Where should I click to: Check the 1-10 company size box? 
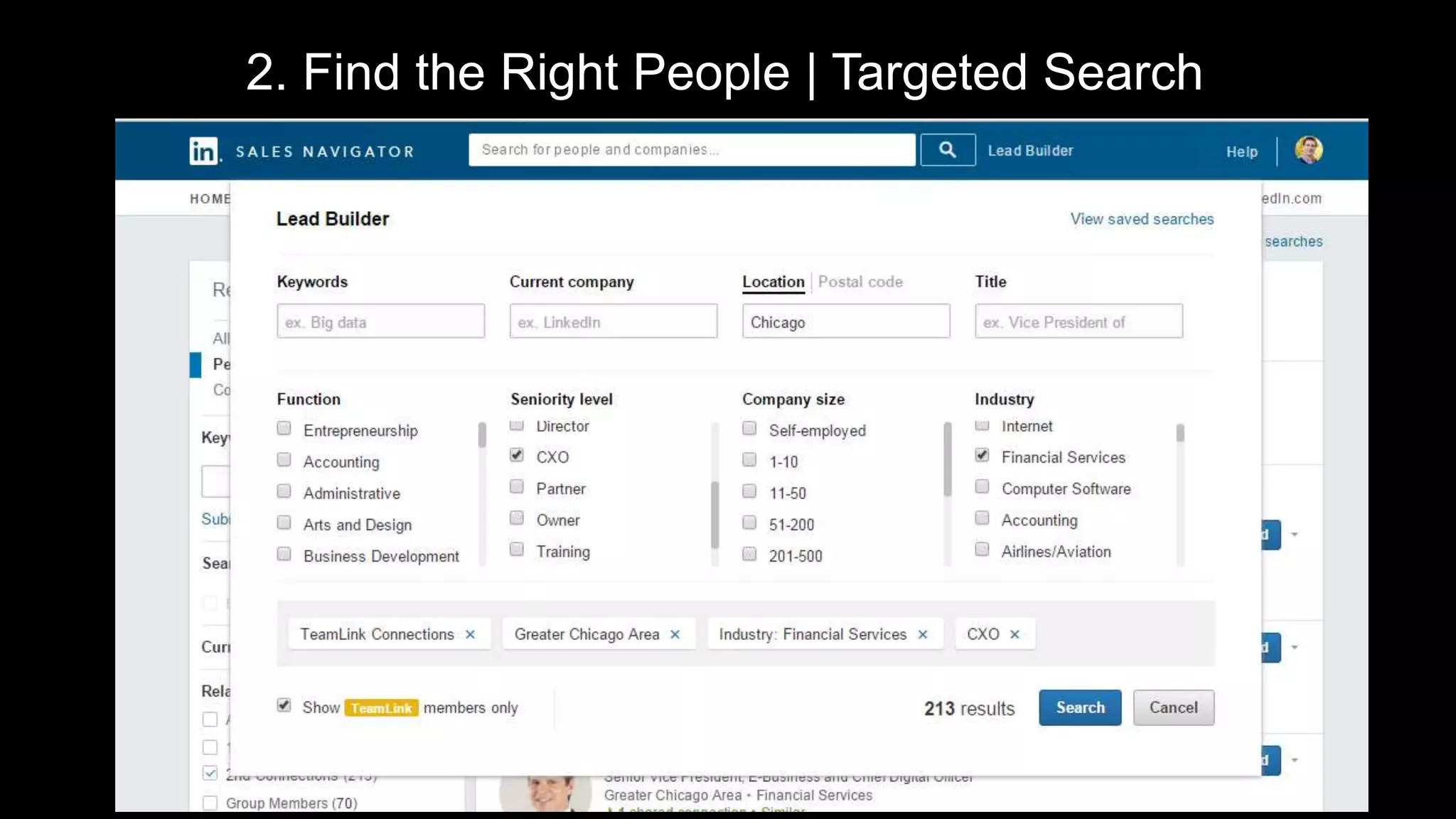[749, 459]
